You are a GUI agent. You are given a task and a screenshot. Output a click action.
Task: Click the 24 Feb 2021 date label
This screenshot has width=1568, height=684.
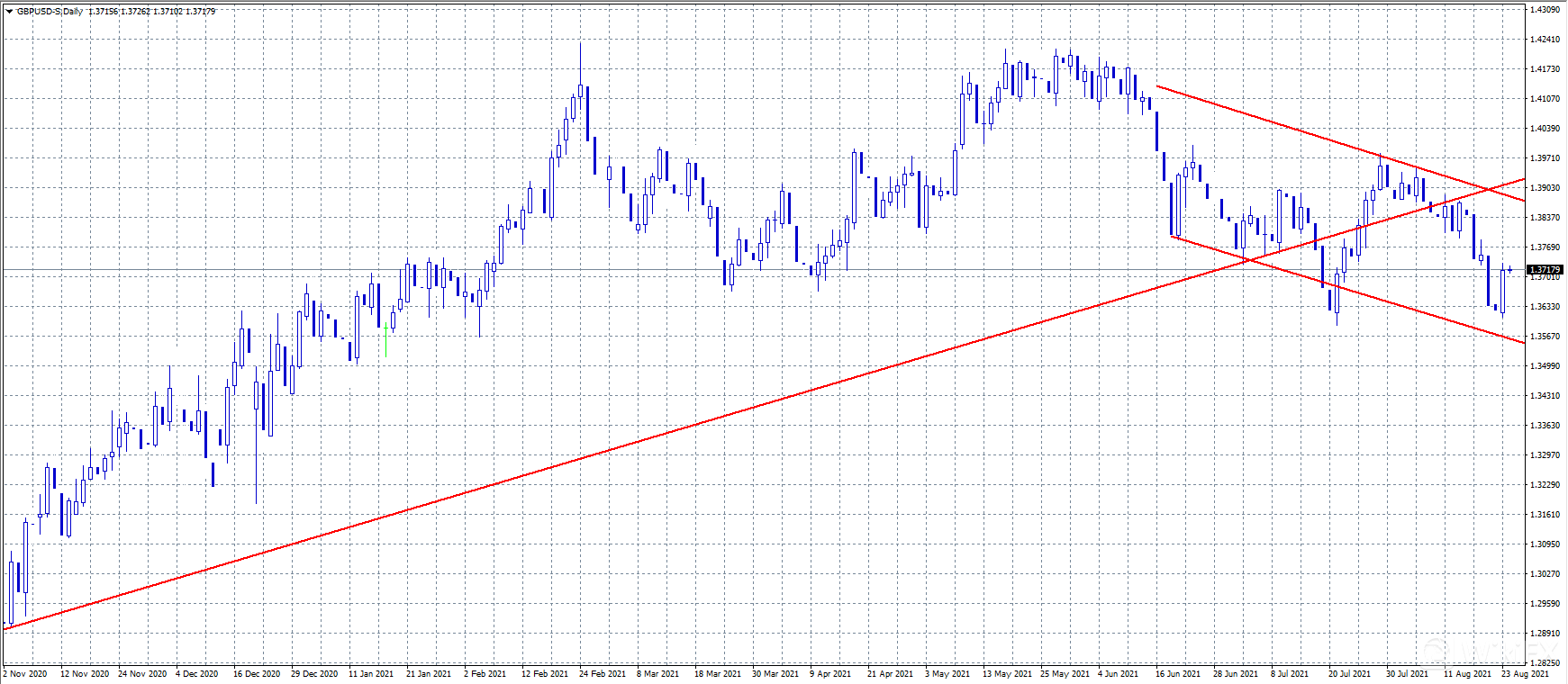[x=603, y=673]
